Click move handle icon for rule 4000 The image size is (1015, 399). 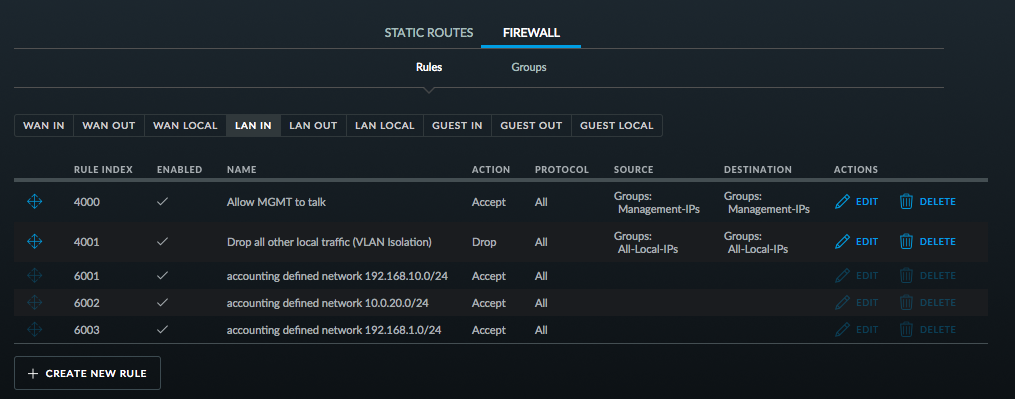coord(34,202)
